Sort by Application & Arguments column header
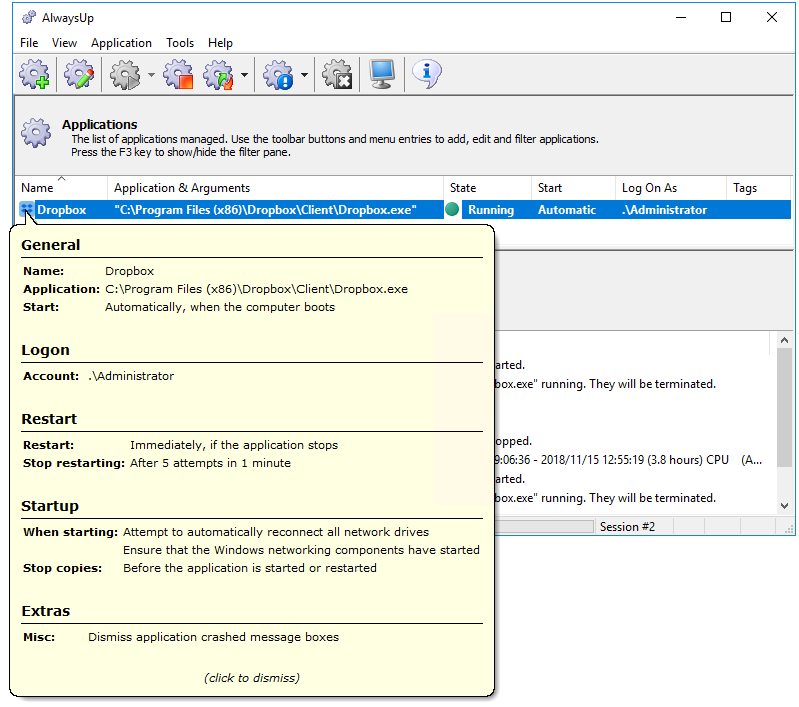 point(275,188)
